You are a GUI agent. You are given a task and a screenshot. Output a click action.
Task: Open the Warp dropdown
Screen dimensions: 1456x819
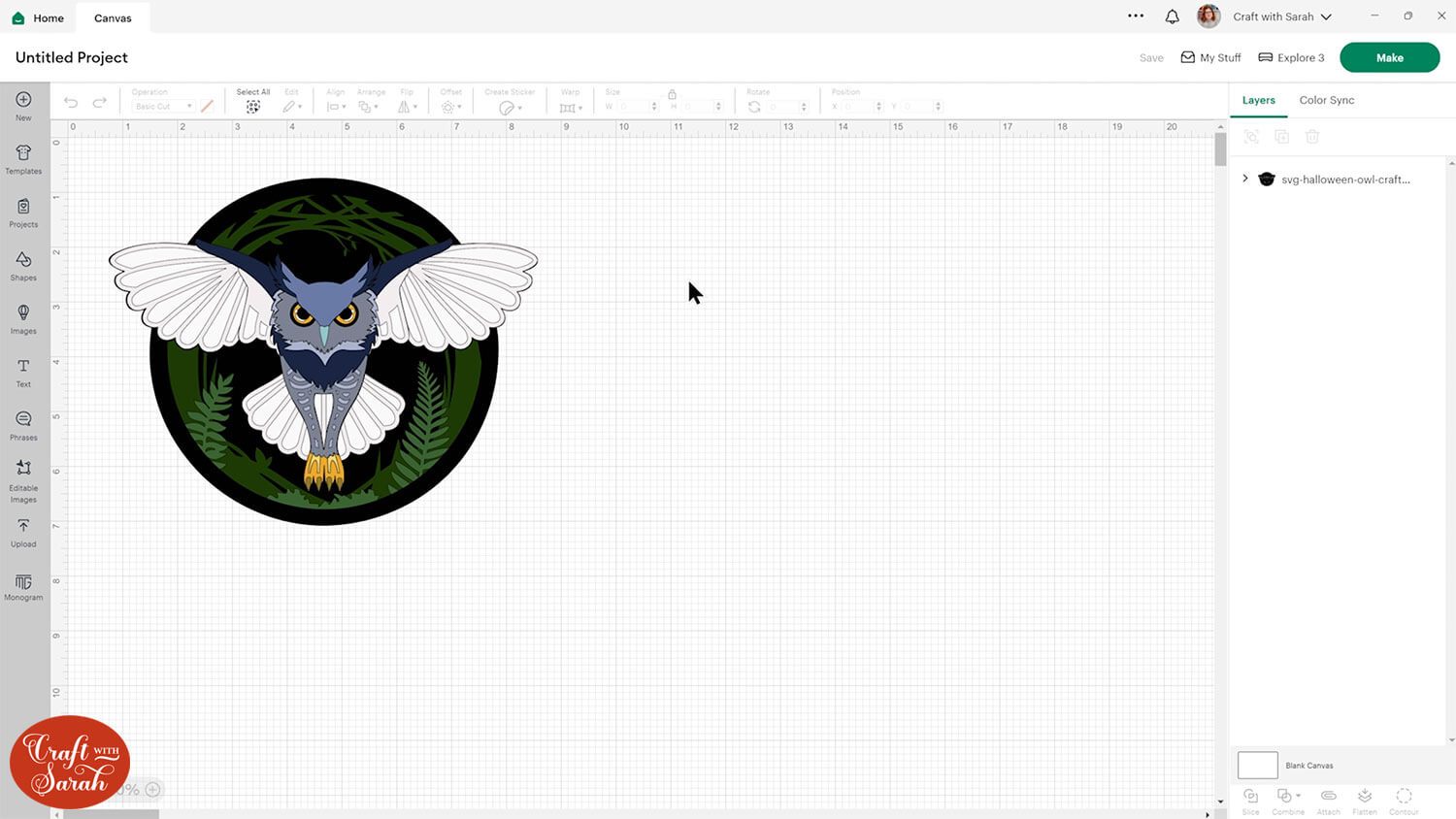(x=571, y=107)
